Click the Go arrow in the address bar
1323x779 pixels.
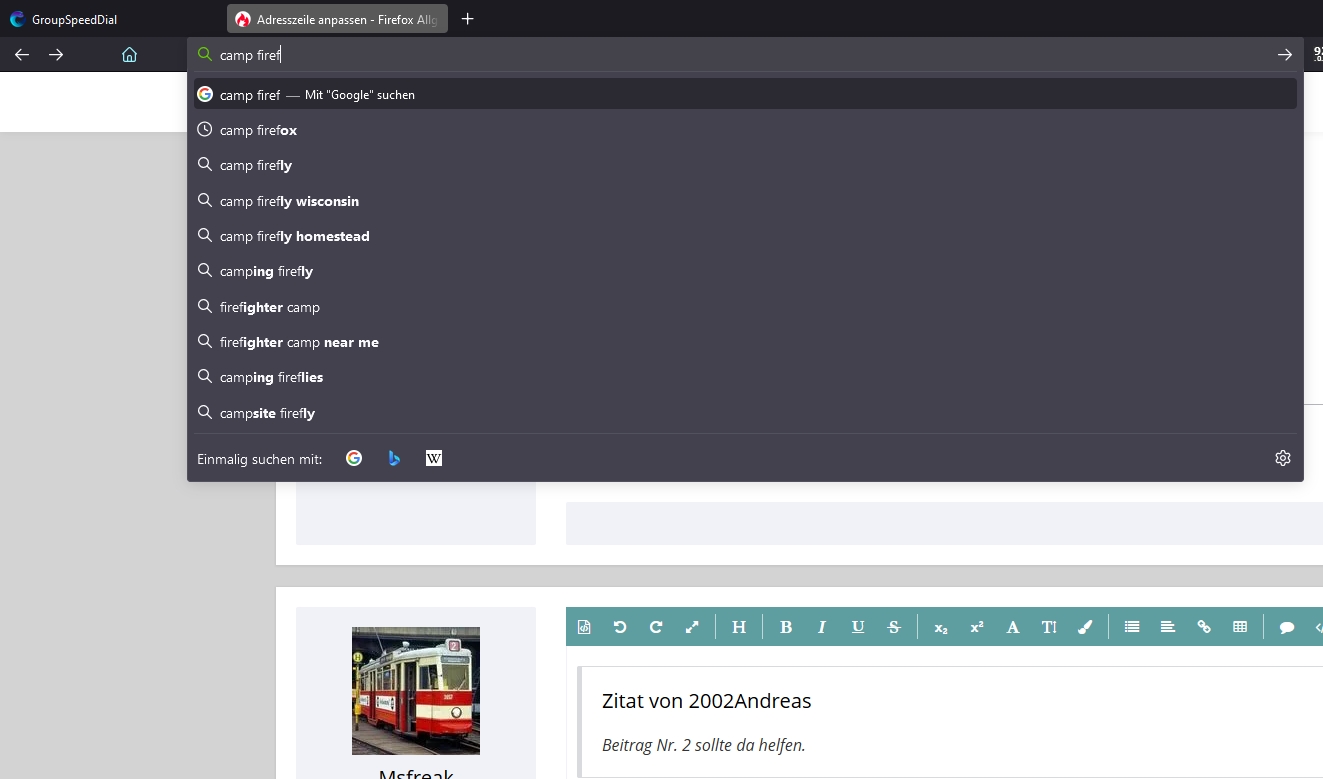(x=1285, y=55)
